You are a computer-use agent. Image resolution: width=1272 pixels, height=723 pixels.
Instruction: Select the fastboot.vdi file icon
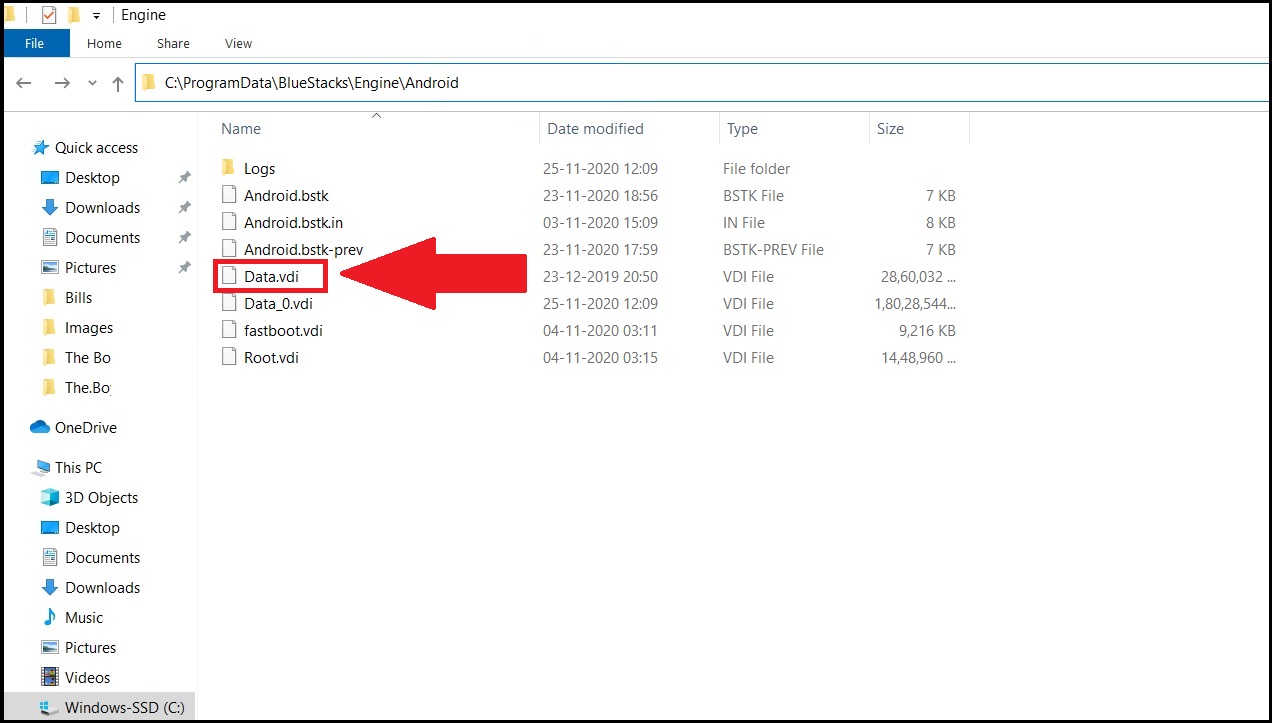coord(229,330)
